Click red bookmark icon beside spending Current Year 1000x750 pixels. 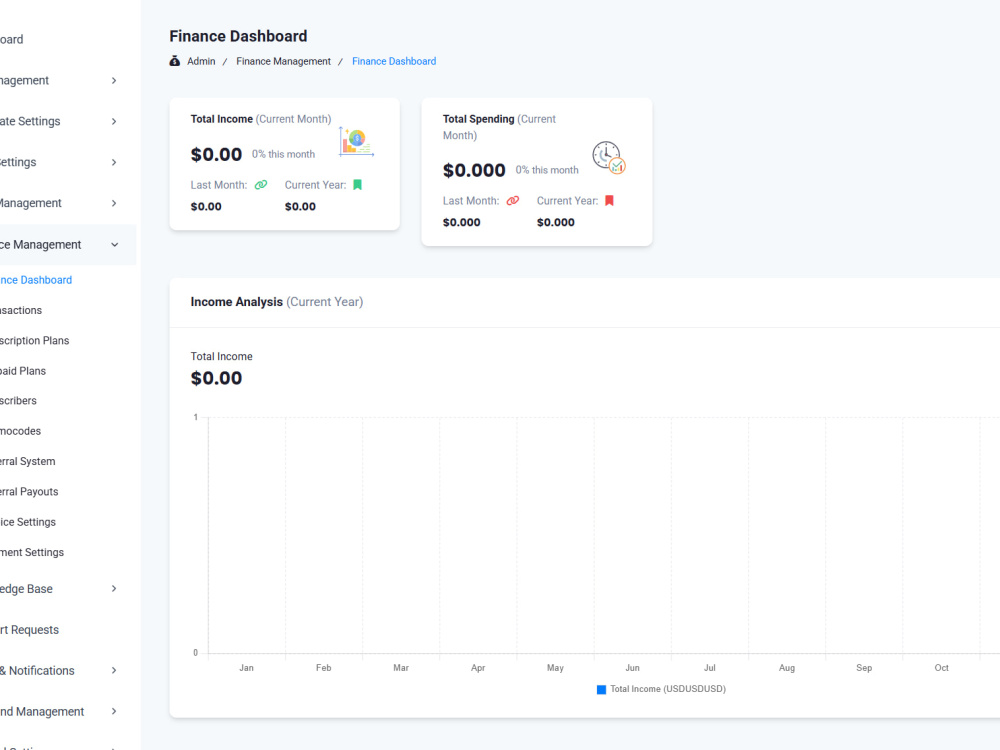point(610,201)
